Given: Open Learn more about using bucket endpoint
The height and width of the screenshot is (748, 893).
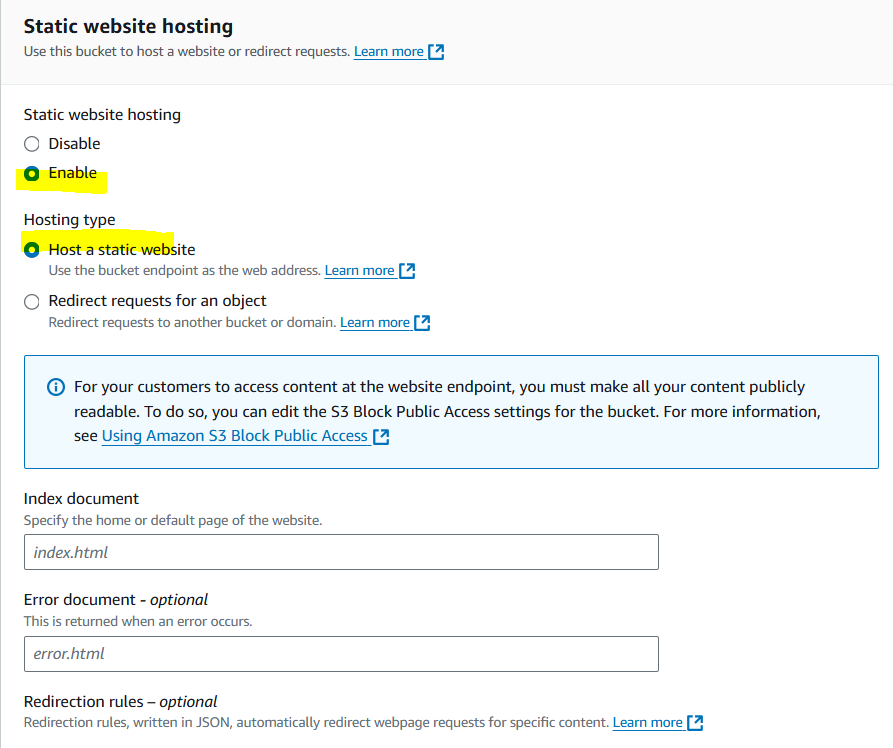Looking at the screenshot, I should 359,270.
